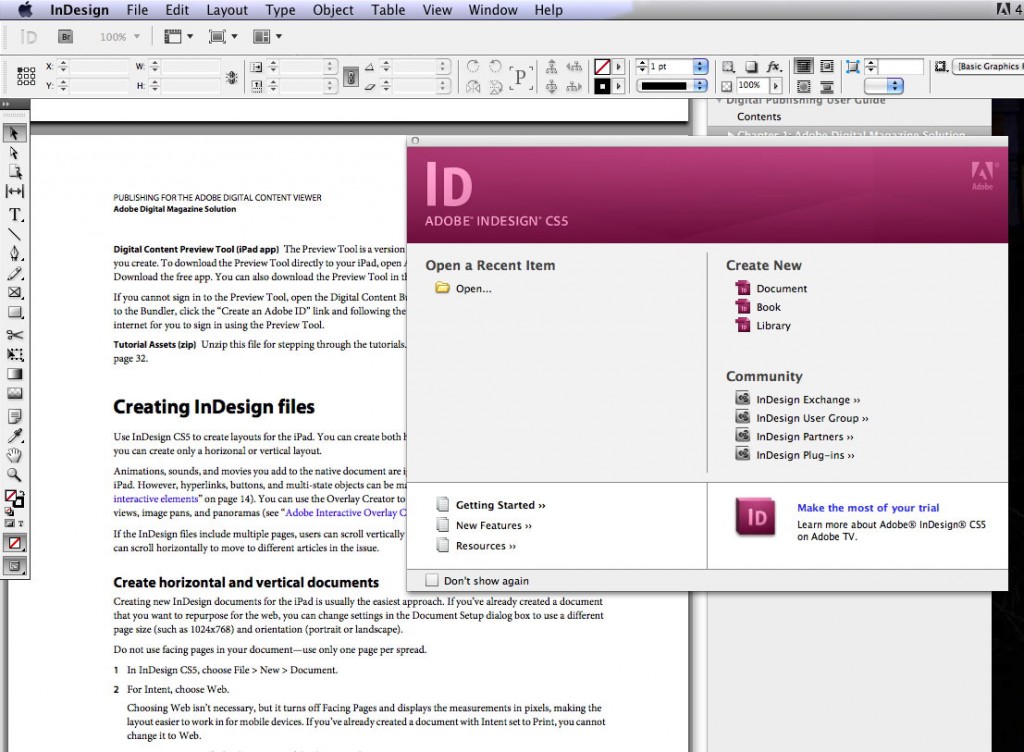The image size is (1024, 752).
Task: Open the zoom level dropdown near Br icon
Action: pyautogui.click(x=136, y=36)
